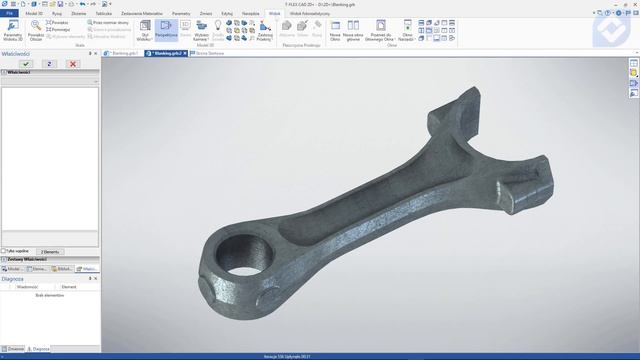This screenshot has width=640, height=360.
Task: Click bottom icon in viewport right toolbar
Action: 633,93
